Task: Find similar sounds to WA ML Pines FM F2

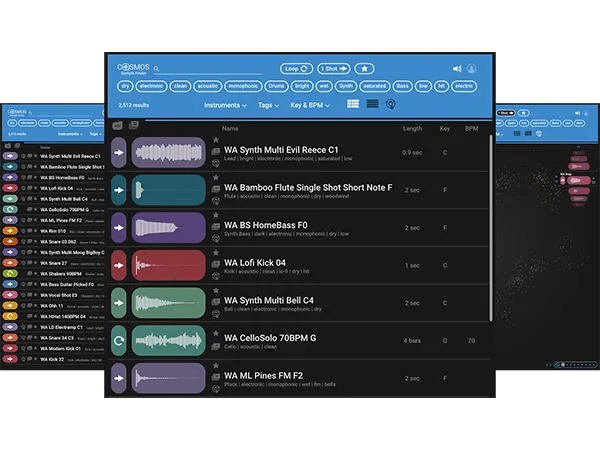Action: point(216,389)
